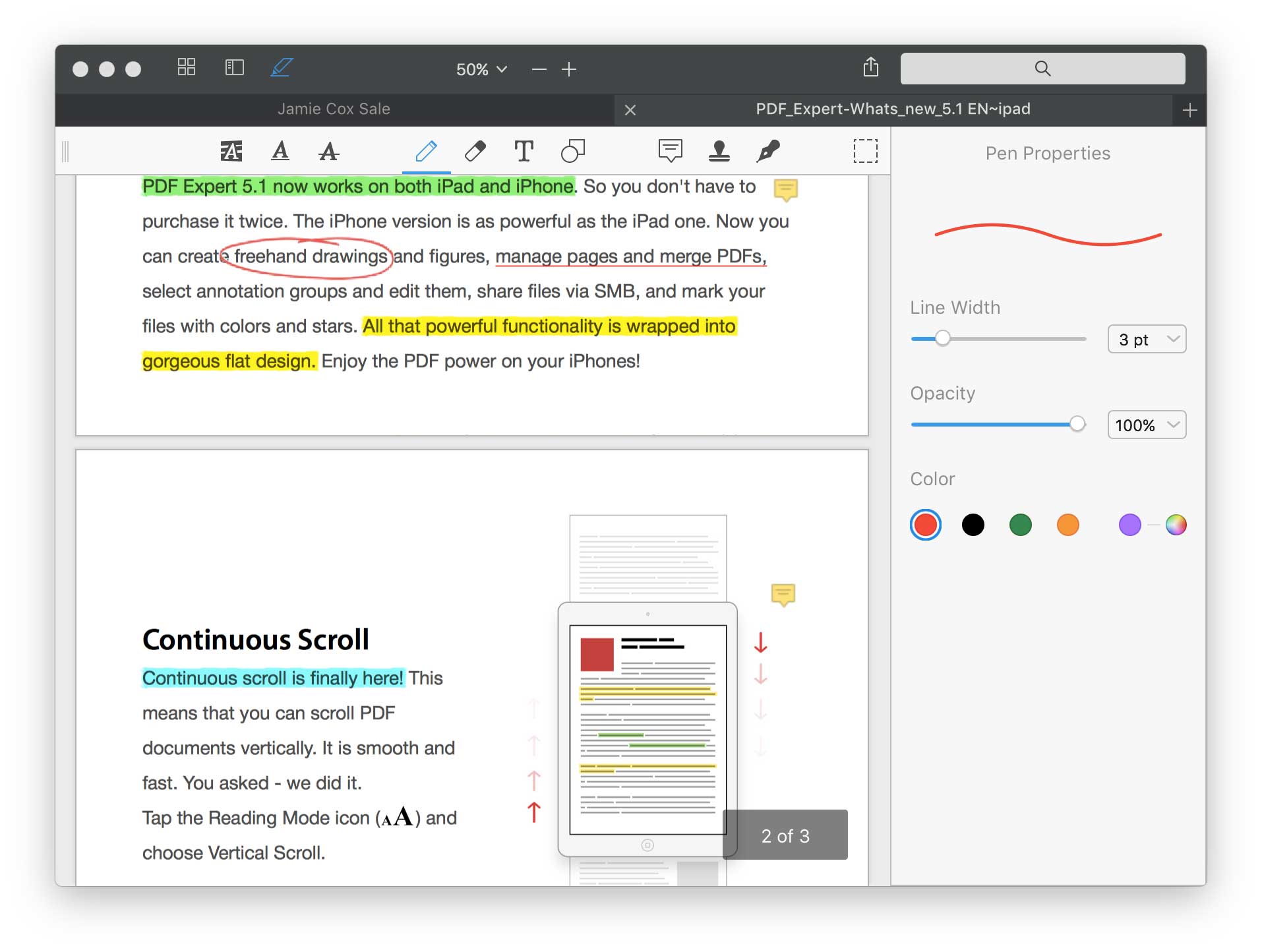Image resolution: width=1262 pixels, height=952 pixels.
Task: Click the underlined 'manage pages and merge PDFs' text
Action: pyautogui.click(x=630, y=256)
